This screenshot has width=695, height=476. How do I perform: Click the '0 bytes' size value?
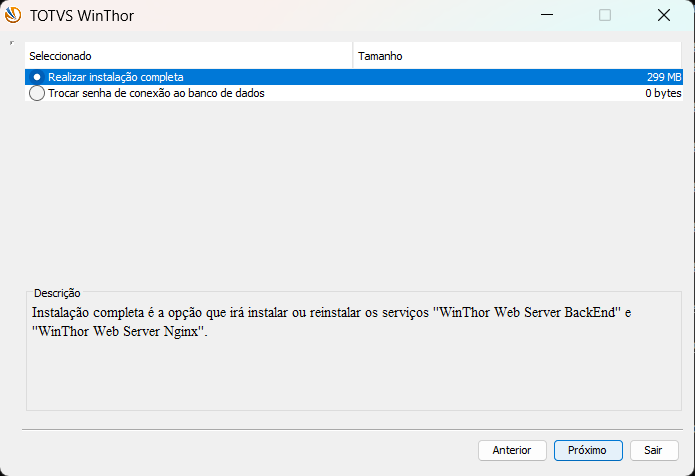pyautogui.click(x=663, y=93)
